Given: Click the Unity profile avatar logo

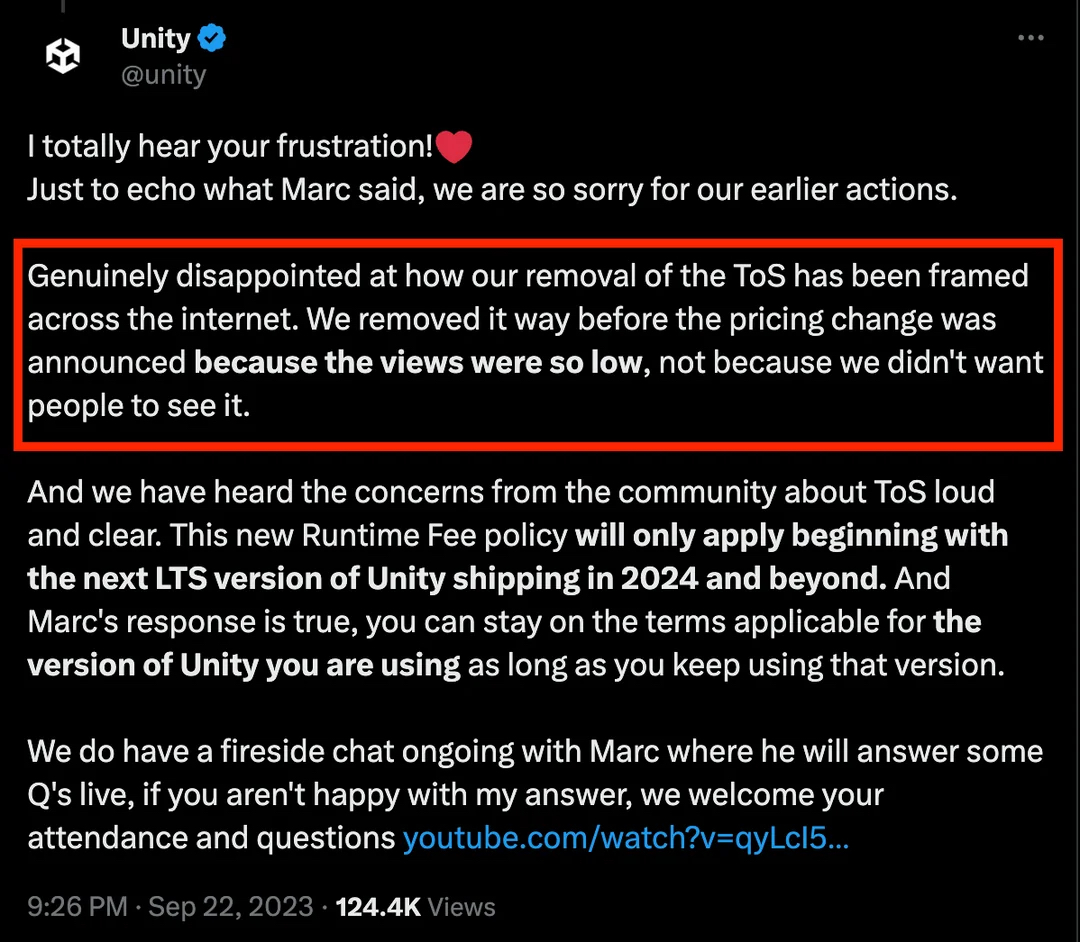Looking at the screenshot, I should coord(63,57).
